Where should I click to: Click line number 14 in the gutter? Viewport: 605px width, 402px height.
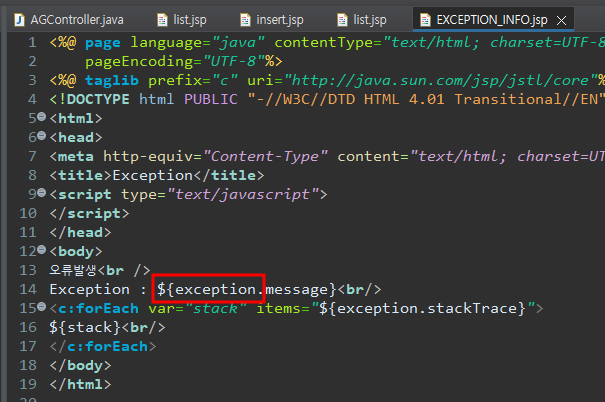pos(28,290)
